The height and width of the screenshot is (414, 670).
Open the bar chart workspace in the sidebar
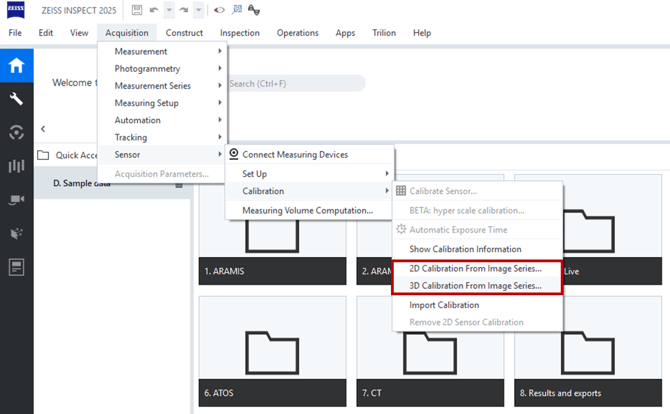click(16, 166)
